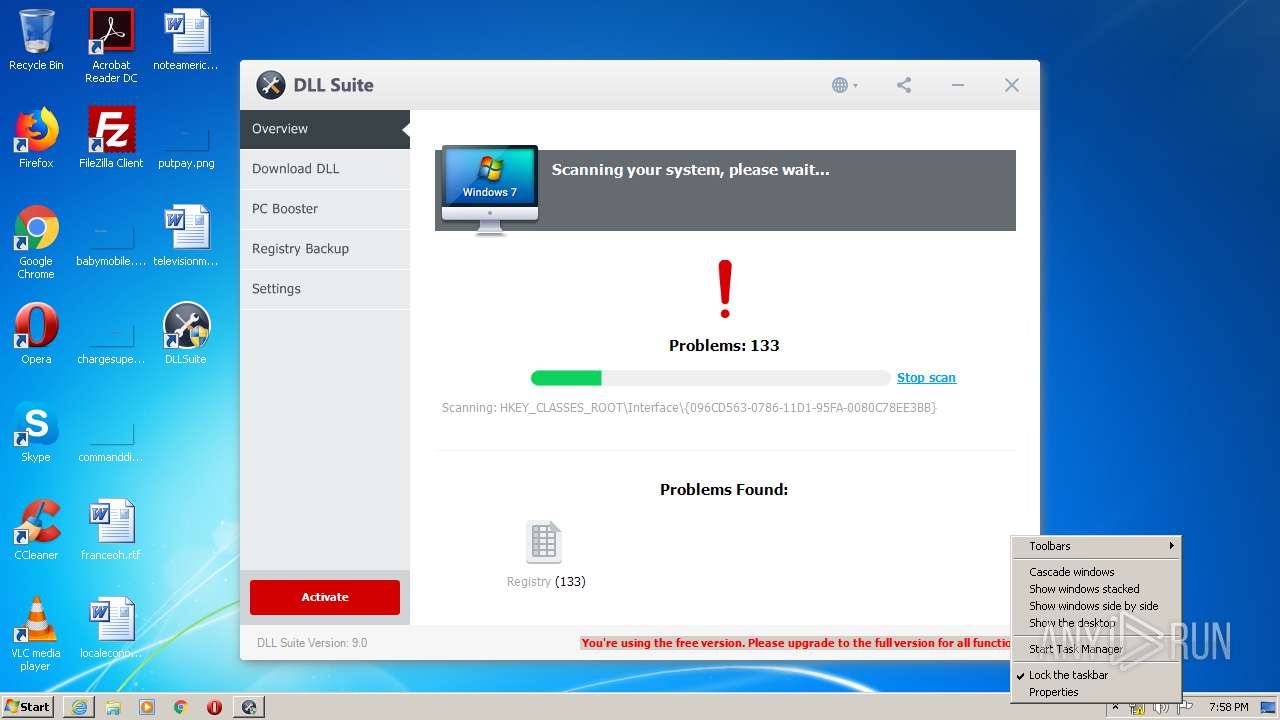1280x720 pixels.
Task: Open the Firefox desktop shortcut
Action: [x=36, y=138]
